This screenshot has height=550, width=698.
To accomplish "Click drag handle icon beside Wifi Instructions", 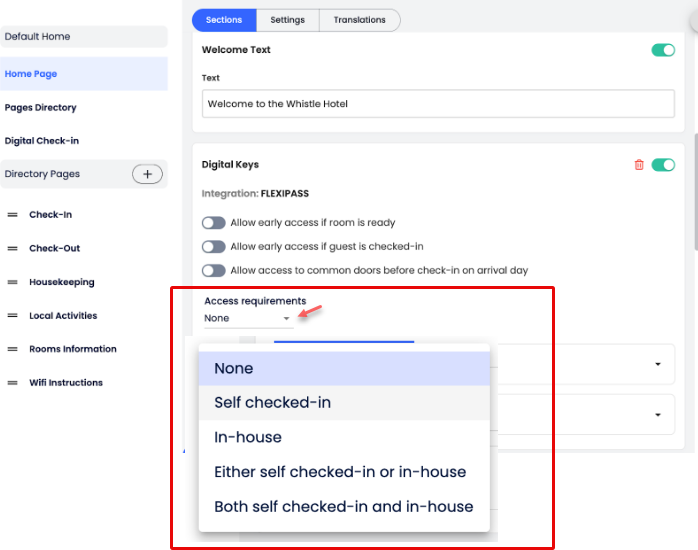I will pyautogui.click(x=13, y=383).
